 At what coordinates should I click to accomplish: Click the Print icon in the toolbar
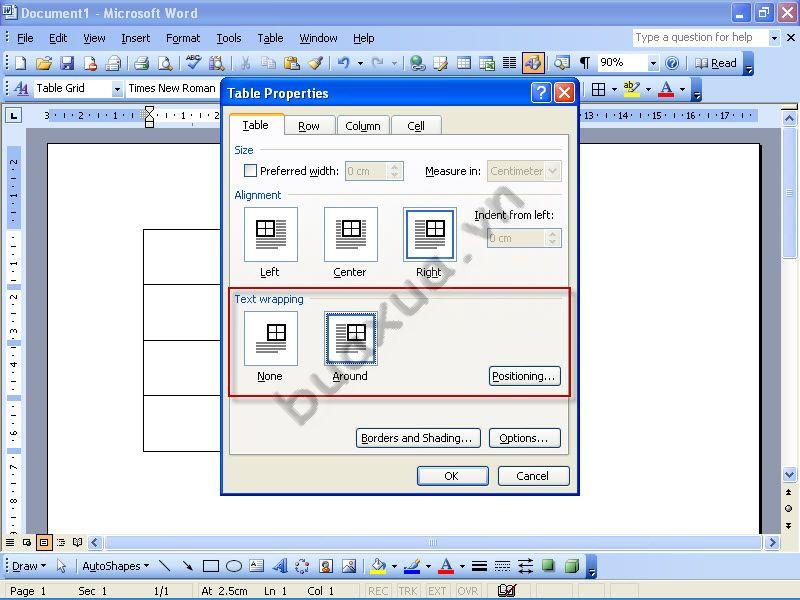(x=141, y=63)
